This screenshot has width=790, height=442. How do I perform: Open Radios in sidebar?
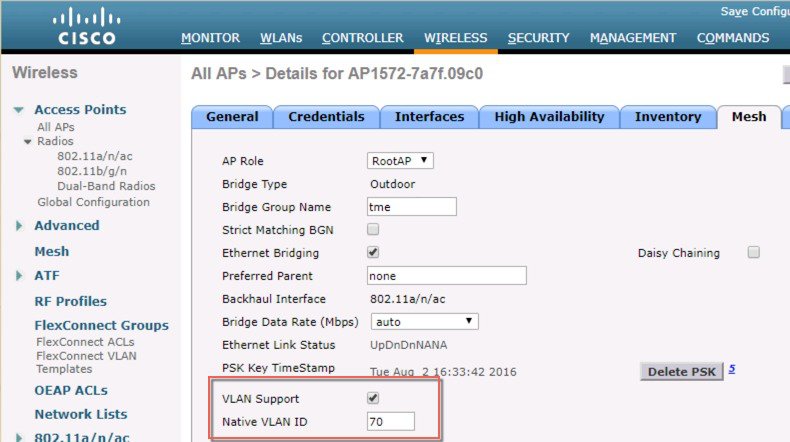[x=55, y=141]
